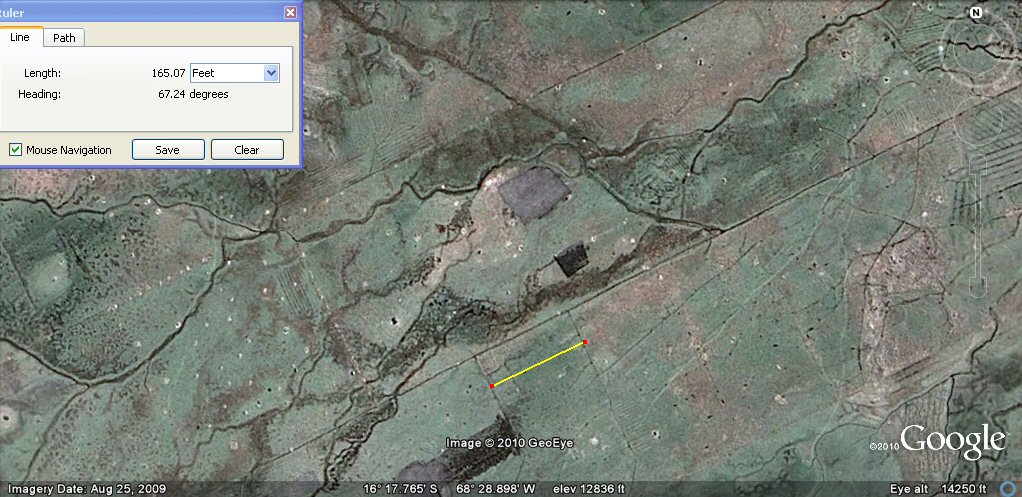Select the Line tab
The image size is (1022, 497).
pos(21,38)
